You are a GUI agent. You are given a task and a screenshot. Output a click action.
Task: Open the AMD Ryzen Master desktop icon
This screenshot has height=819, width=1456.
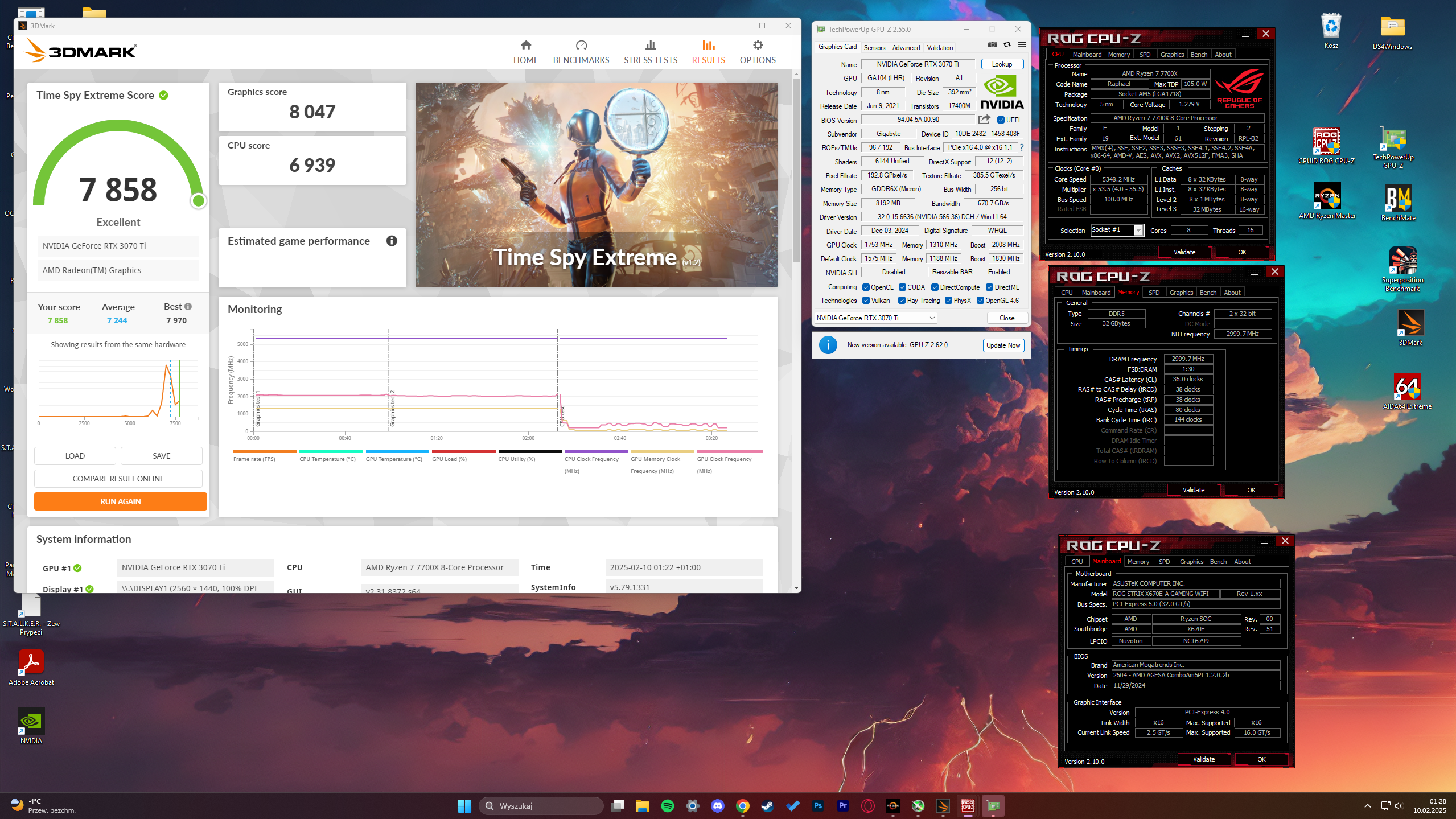[x=1327, y=200]
